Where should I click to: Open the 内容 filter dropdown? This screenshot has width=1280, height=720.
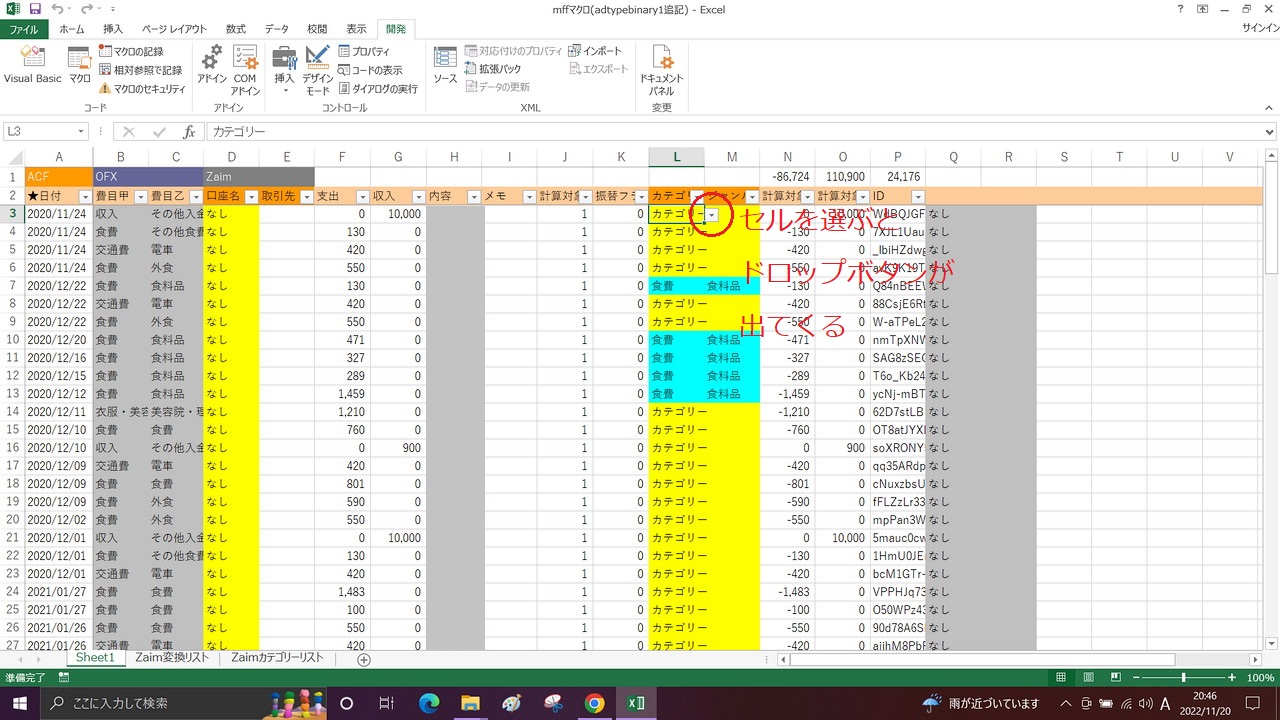[472, 197]
